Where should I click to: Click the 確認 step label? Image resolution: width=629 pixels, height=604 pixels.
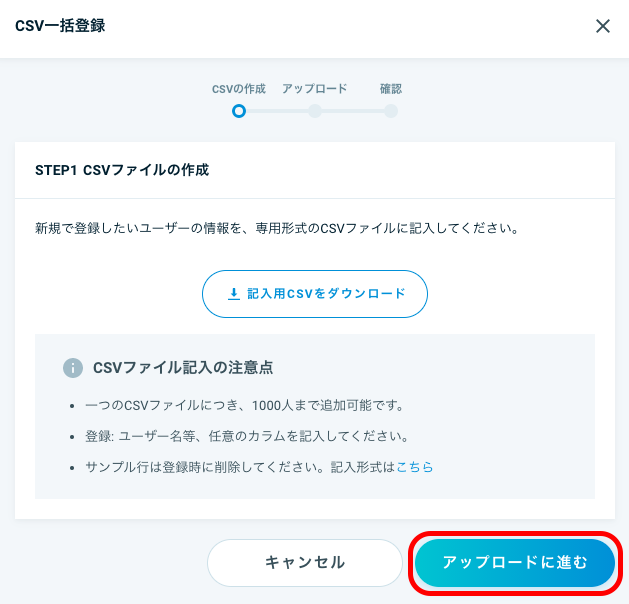391,89
